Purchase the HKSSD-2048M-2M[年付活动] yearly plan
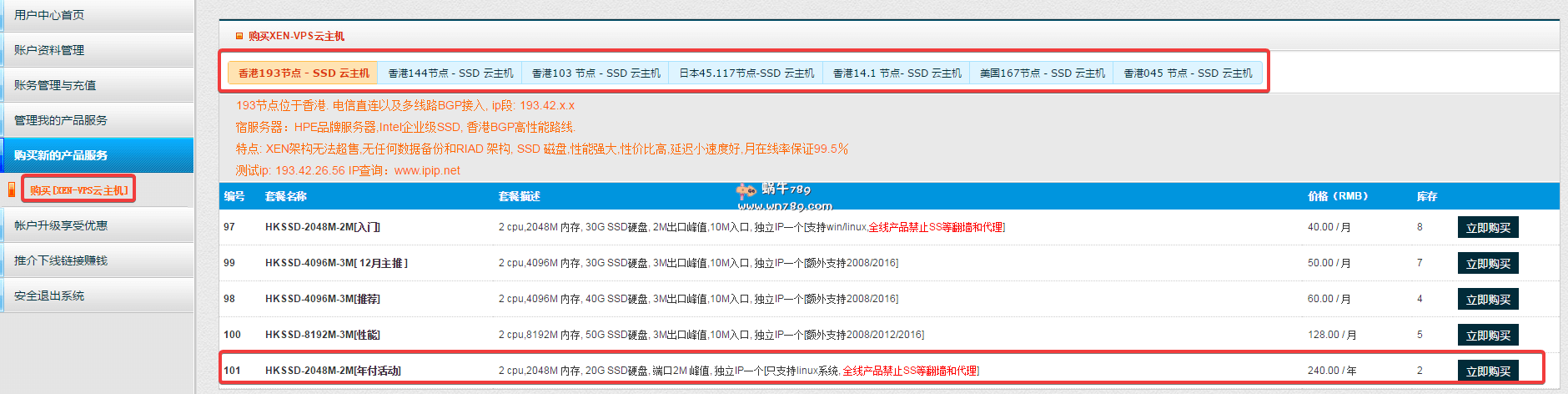Screen dimensions: 1568x394 1488,371
